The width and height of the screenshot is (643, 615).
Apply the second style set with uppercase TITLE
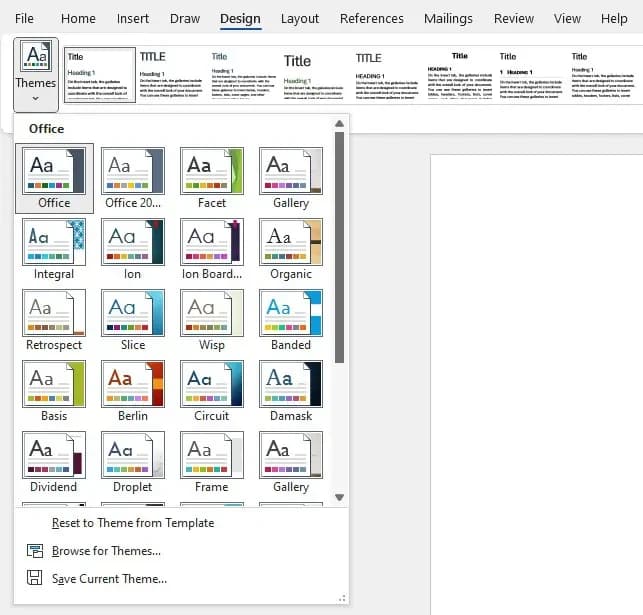coord(171,75)
